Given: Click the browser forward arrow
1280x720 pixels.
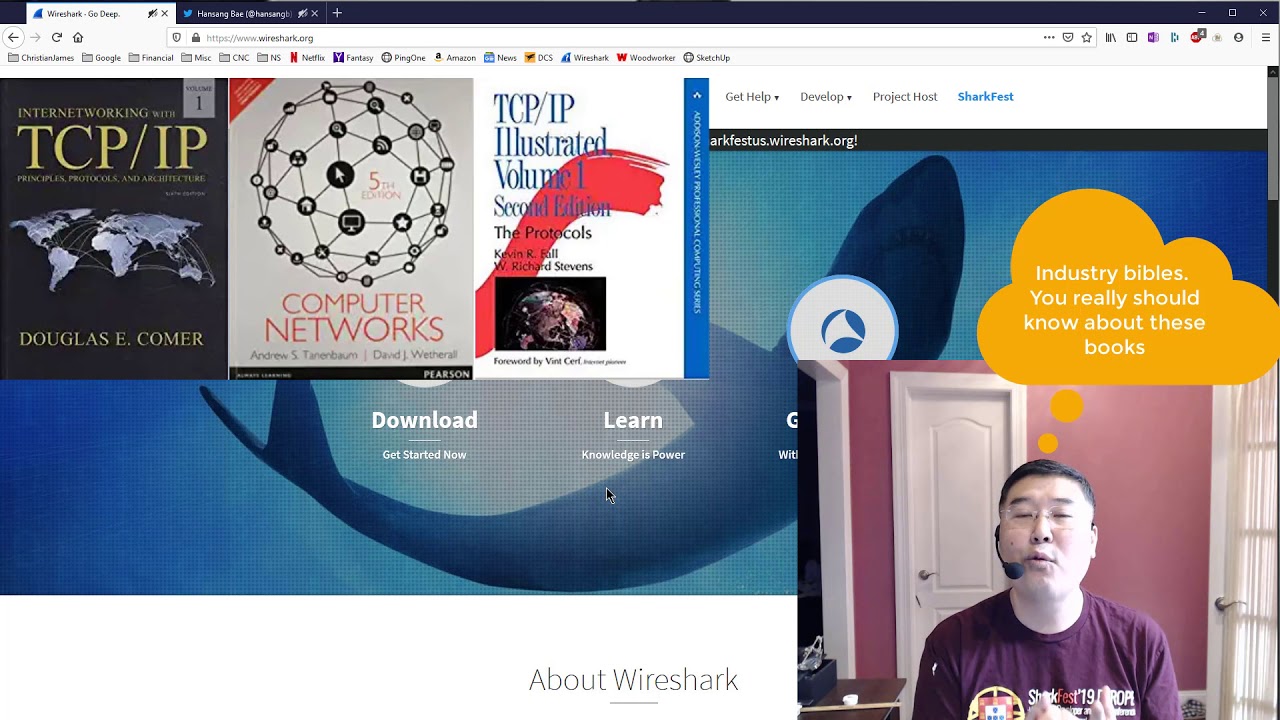Looking at the screenshot, I should 35,37.
